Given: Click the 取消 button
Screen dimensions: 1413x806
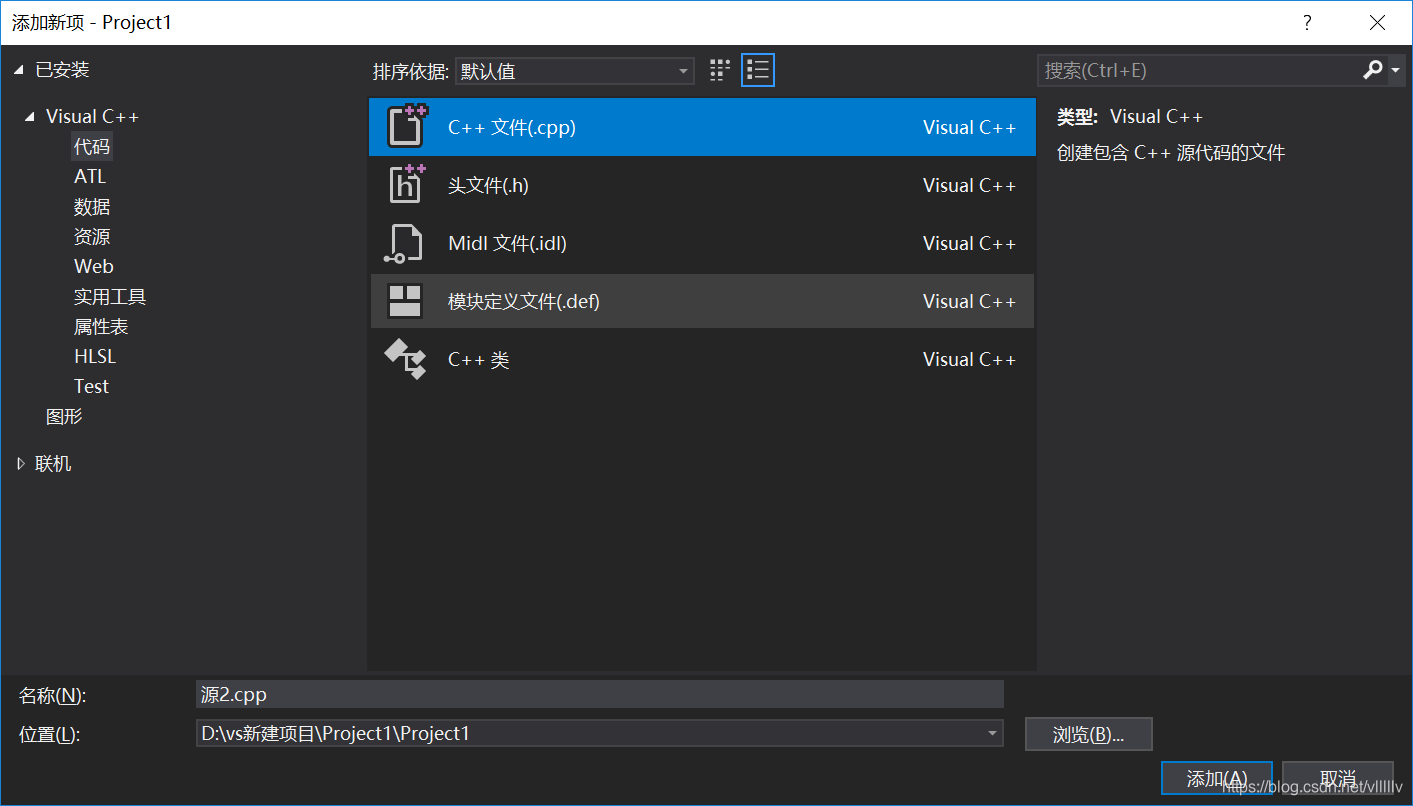Looking at the screenshot, I should [1337, 779].
